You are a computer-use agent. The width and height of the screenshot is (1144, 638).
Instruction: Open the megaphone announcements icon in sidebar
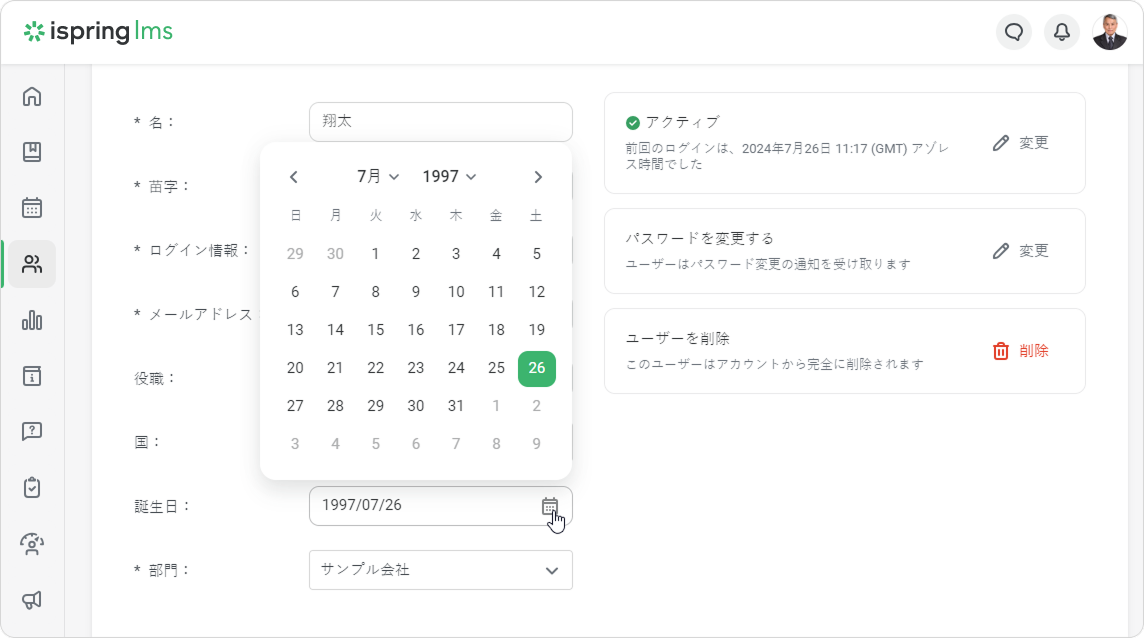(x=32, y=600)
